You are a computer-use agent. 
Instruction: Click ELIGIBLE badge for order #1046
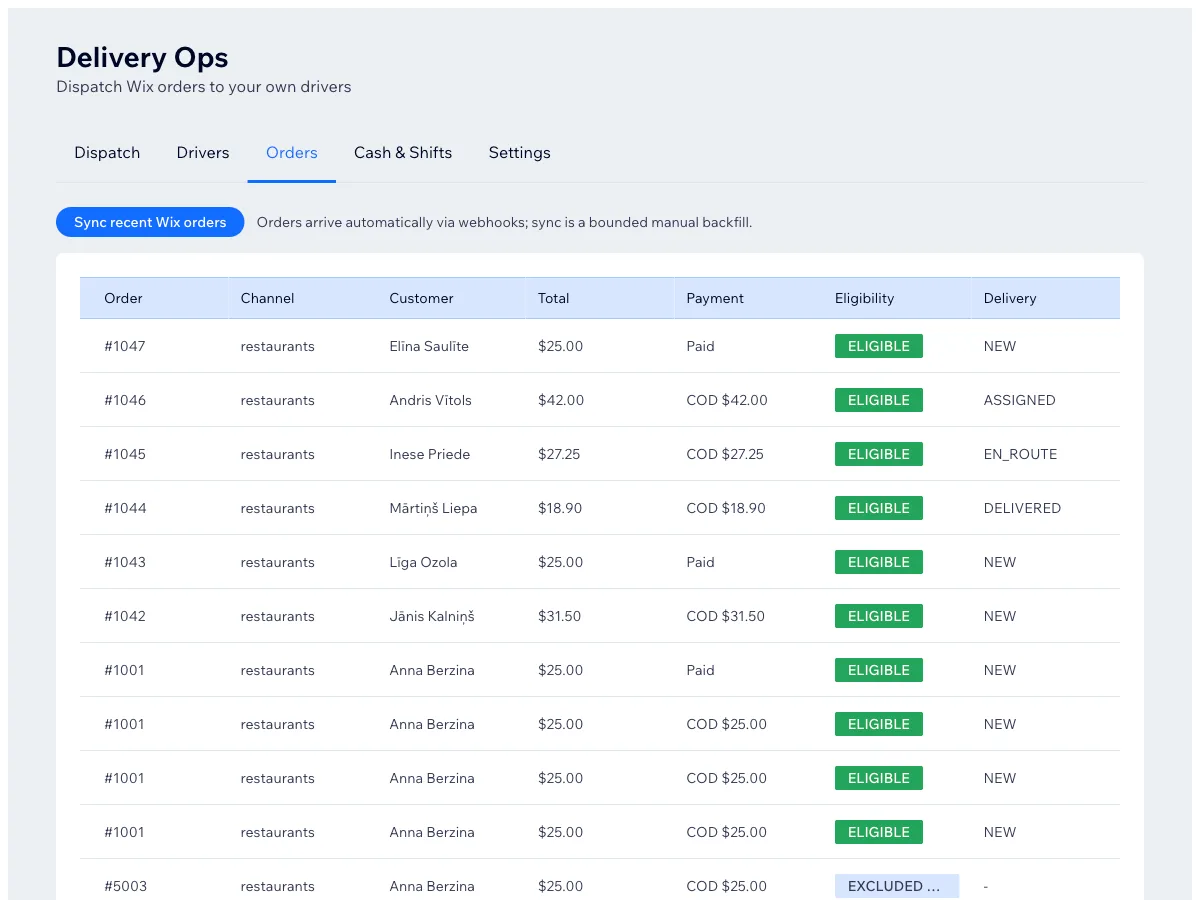879,400
